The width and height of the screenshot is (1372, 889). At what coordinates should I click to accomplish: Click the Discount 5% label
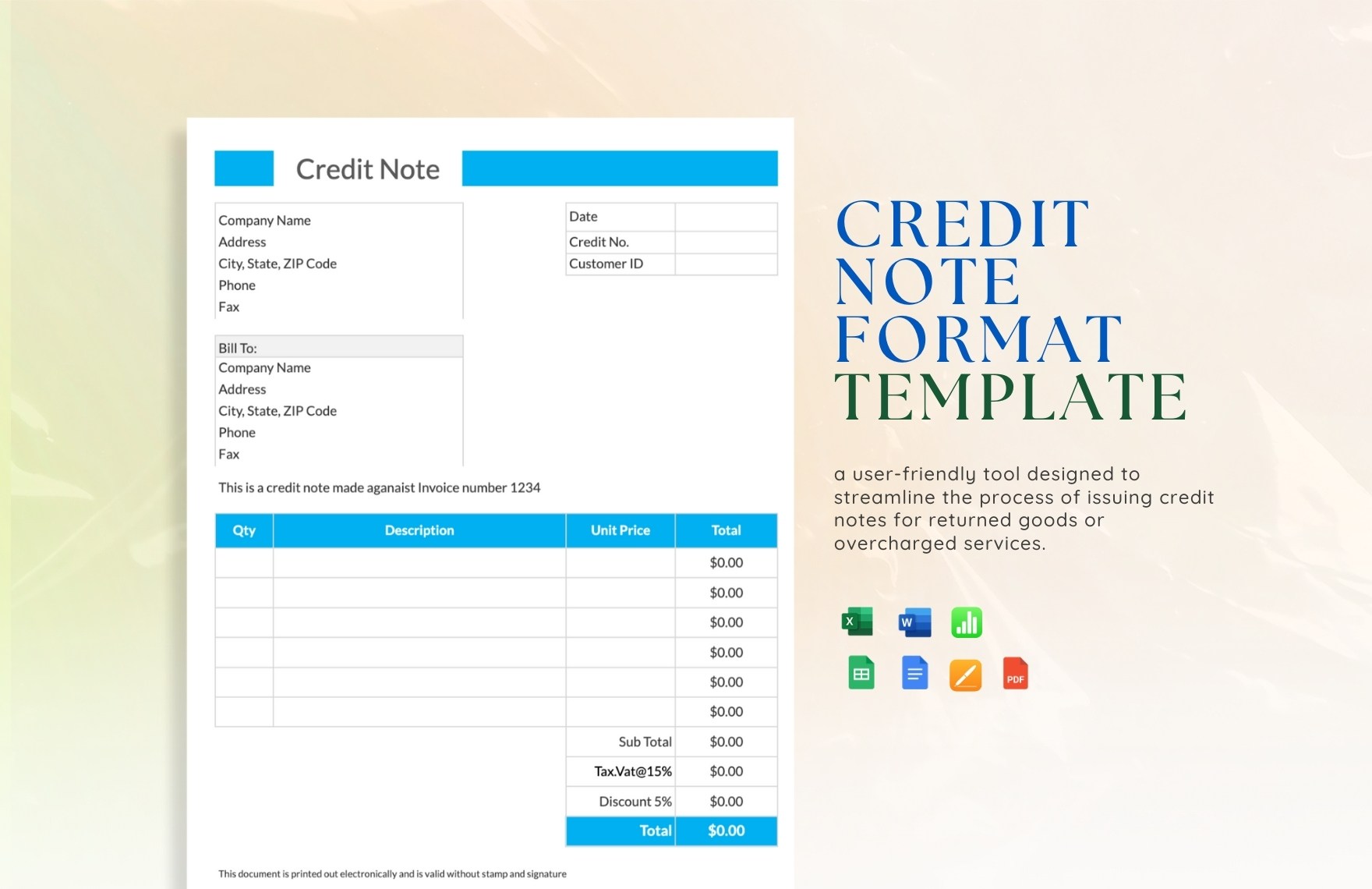635,801
